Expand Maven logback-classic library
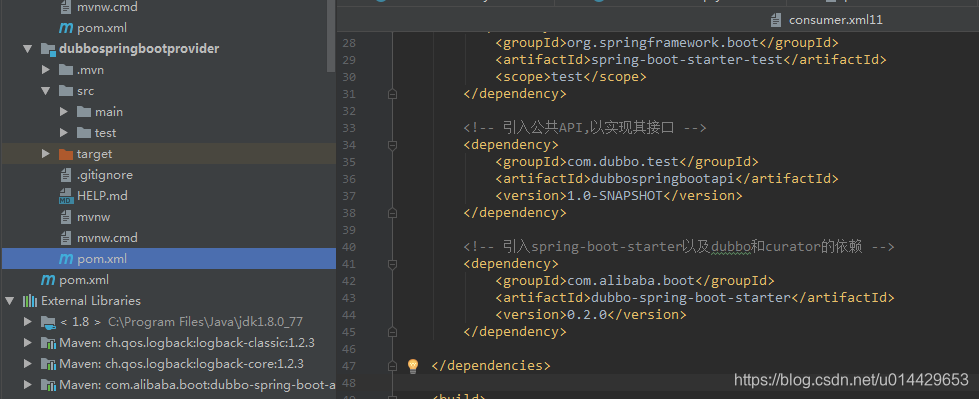979x399 pixels. 27,343
